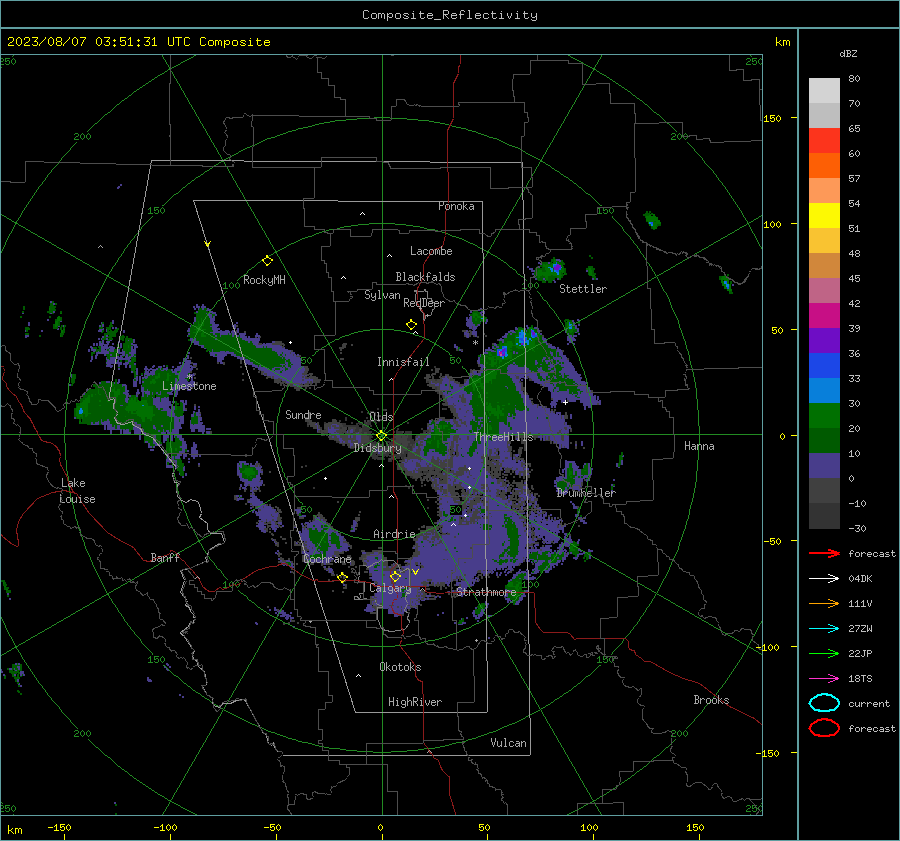Click the Sylvan map label
Screen dimensions: 900x841
coord(382,295)
